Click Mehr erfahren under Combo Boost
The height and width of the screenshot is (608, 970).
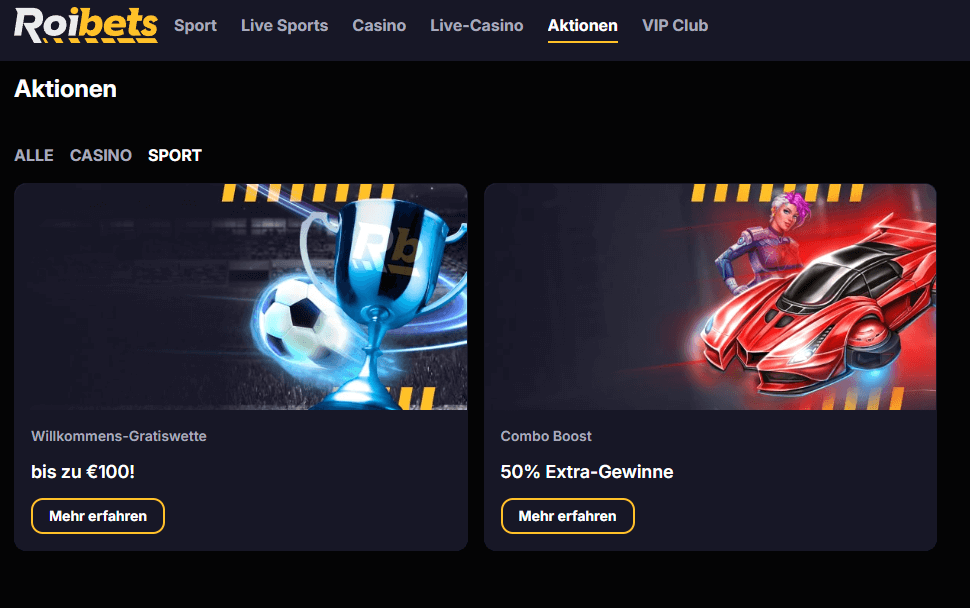(567, 516)
